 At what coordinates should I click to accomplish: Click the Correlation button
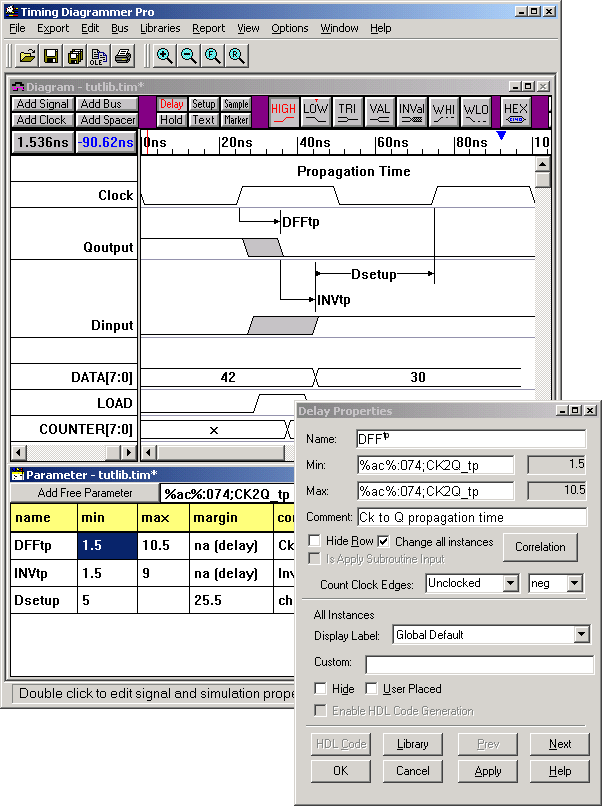540,547
